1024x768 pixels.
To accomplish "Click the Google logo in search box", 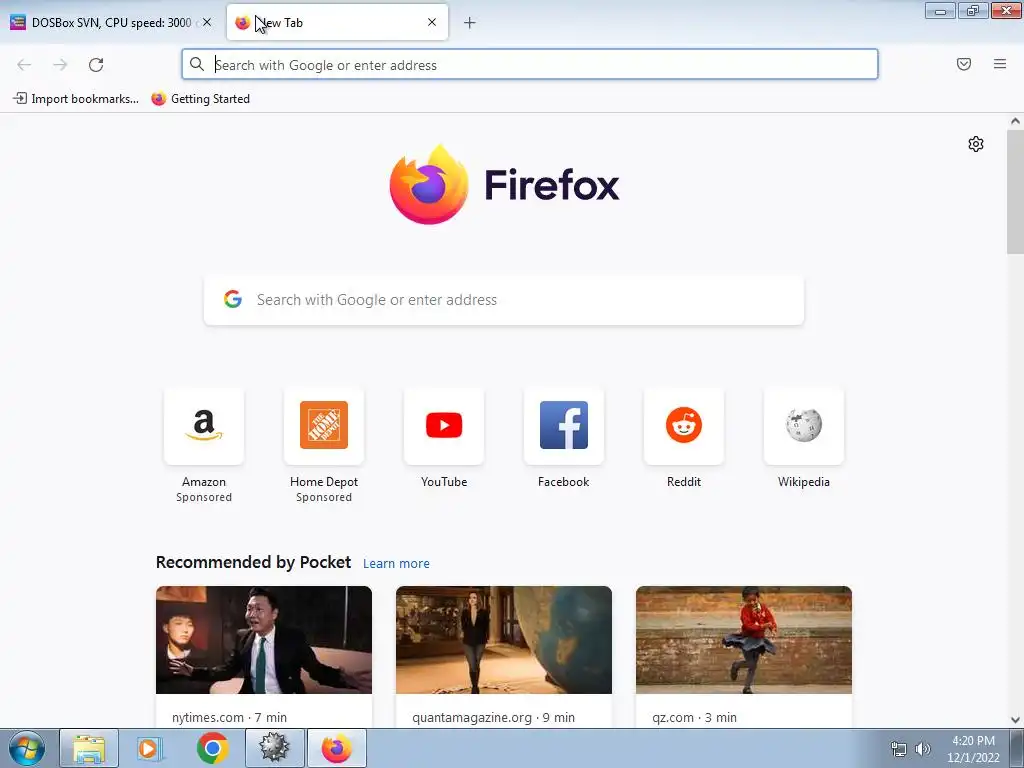I will [233, 299].
